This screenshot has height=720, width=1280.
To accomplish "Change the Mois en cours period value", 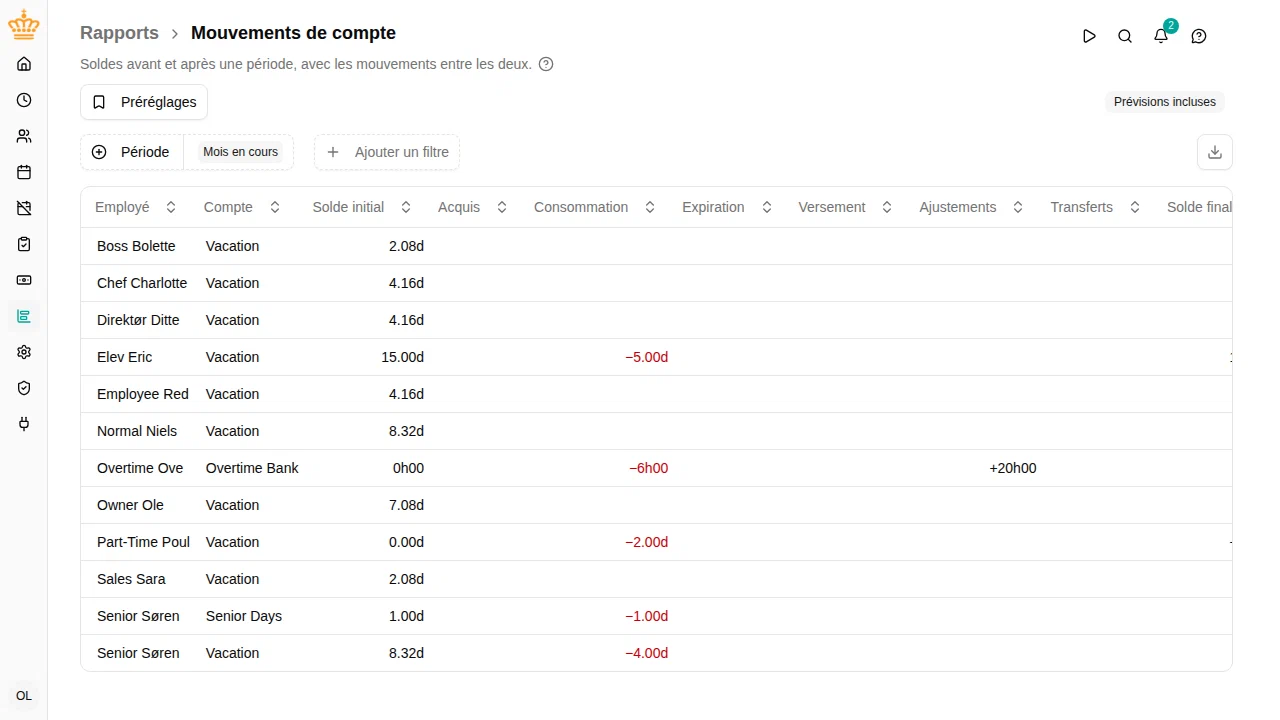I will pyautogui.click(x=240, y=152).
